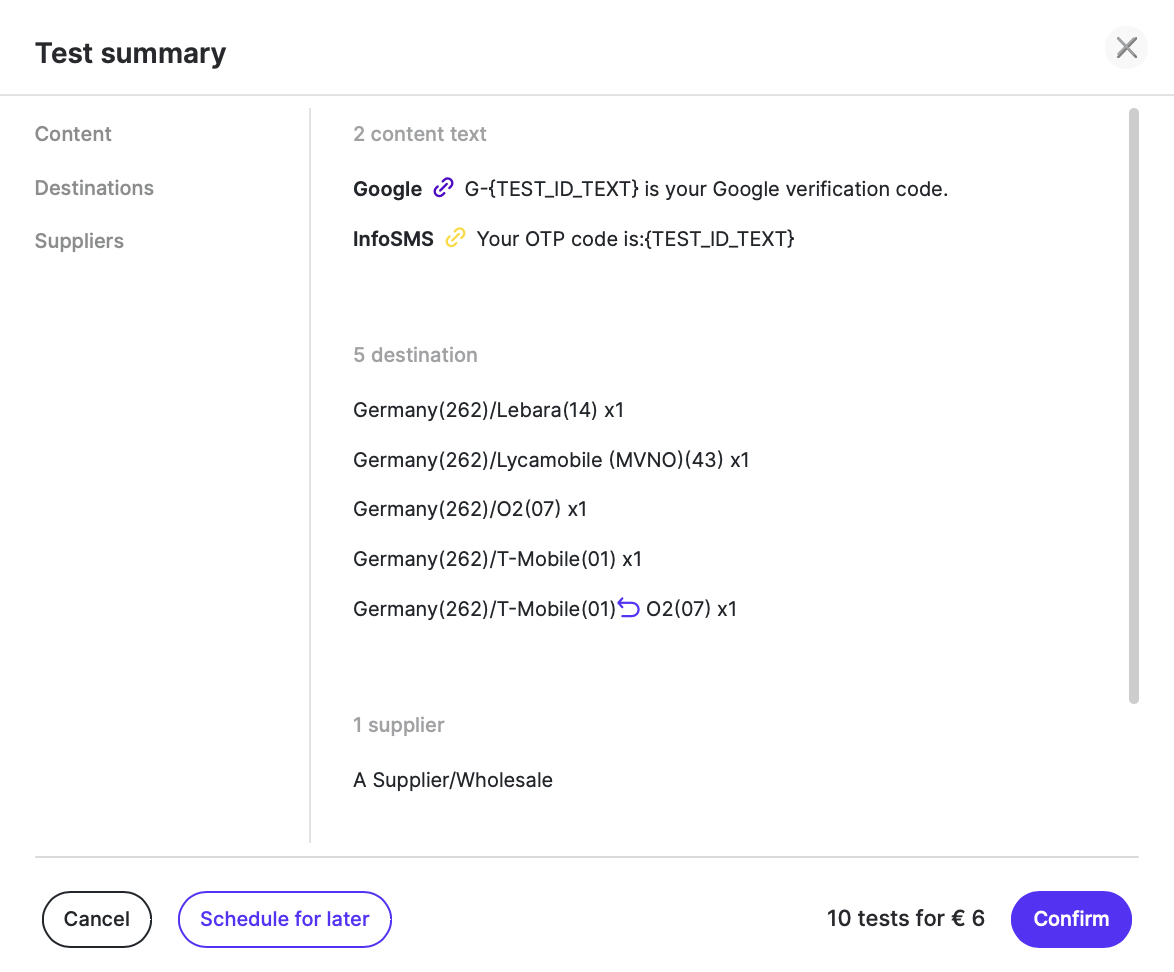Click the 'Your OTP code is' message text
The image size is (1174, 972).
pos(635,239)
